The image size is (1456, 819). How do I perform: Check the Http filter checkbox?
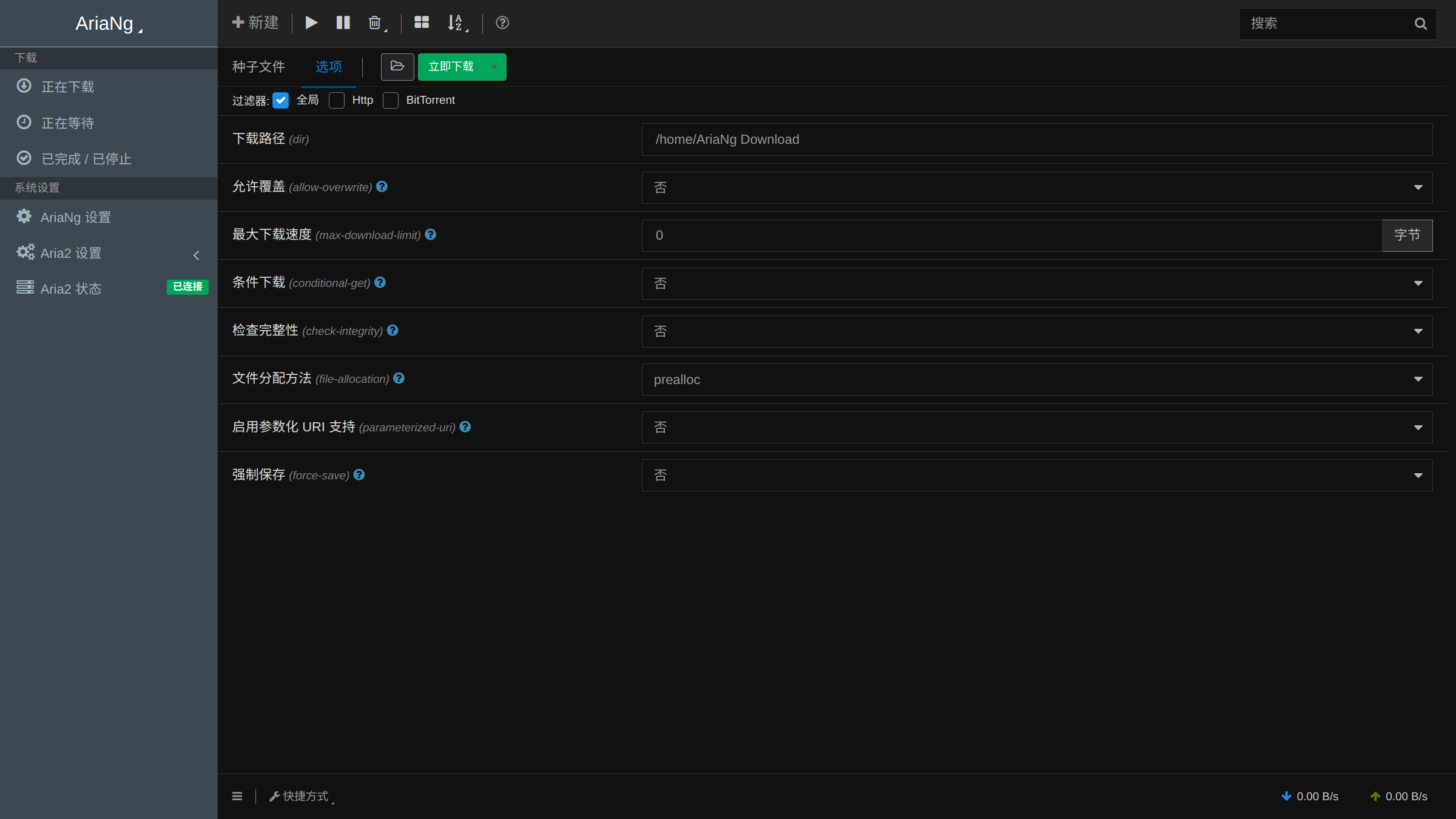[x=337, y=100]
